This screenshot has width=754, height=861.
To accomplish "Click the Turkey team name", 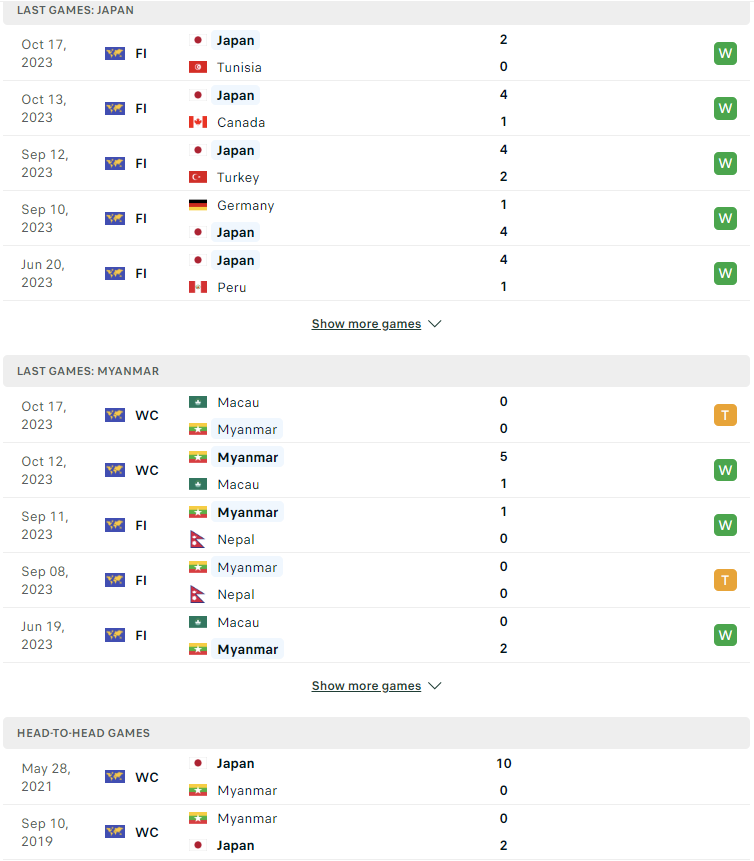I will pos(238,177).
